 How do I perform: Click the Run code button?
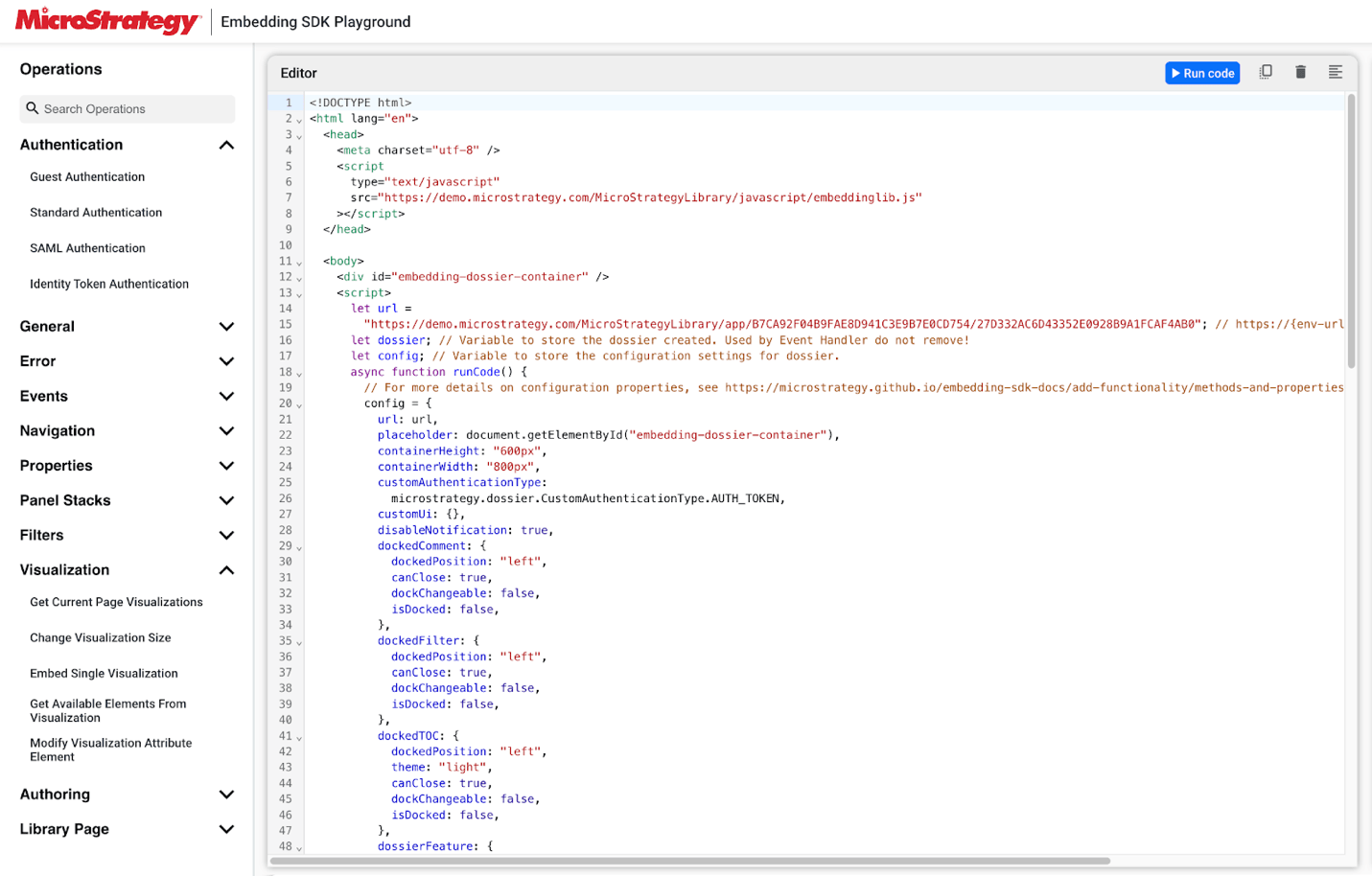1201,72
